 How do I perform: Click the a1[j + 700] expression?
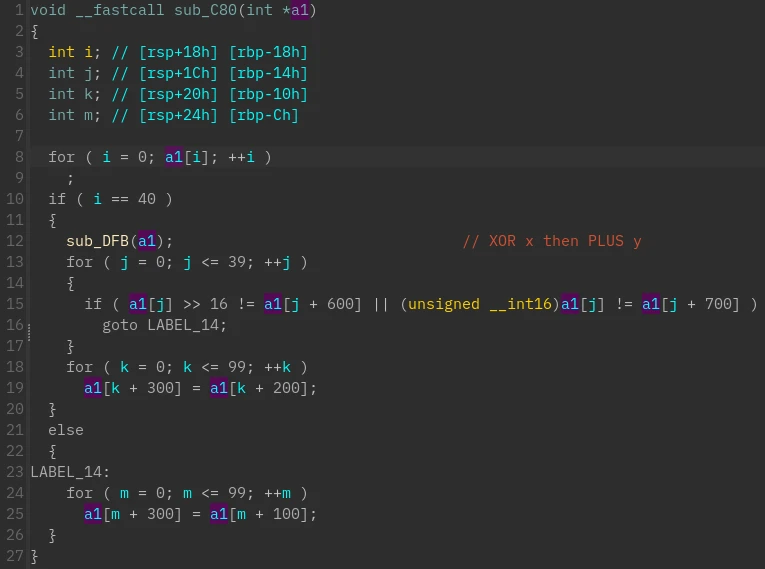(x=691, y=304)
